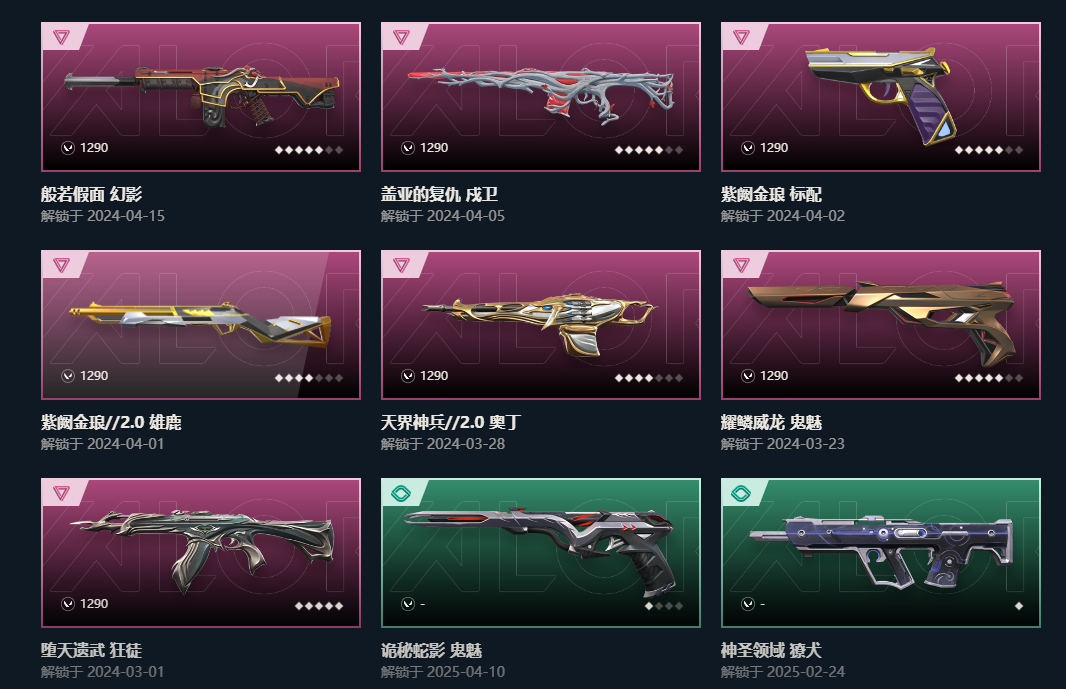
Task: Click the VP currency icon on 堕天遗武 狂徒 card
Action: (68, 603)
